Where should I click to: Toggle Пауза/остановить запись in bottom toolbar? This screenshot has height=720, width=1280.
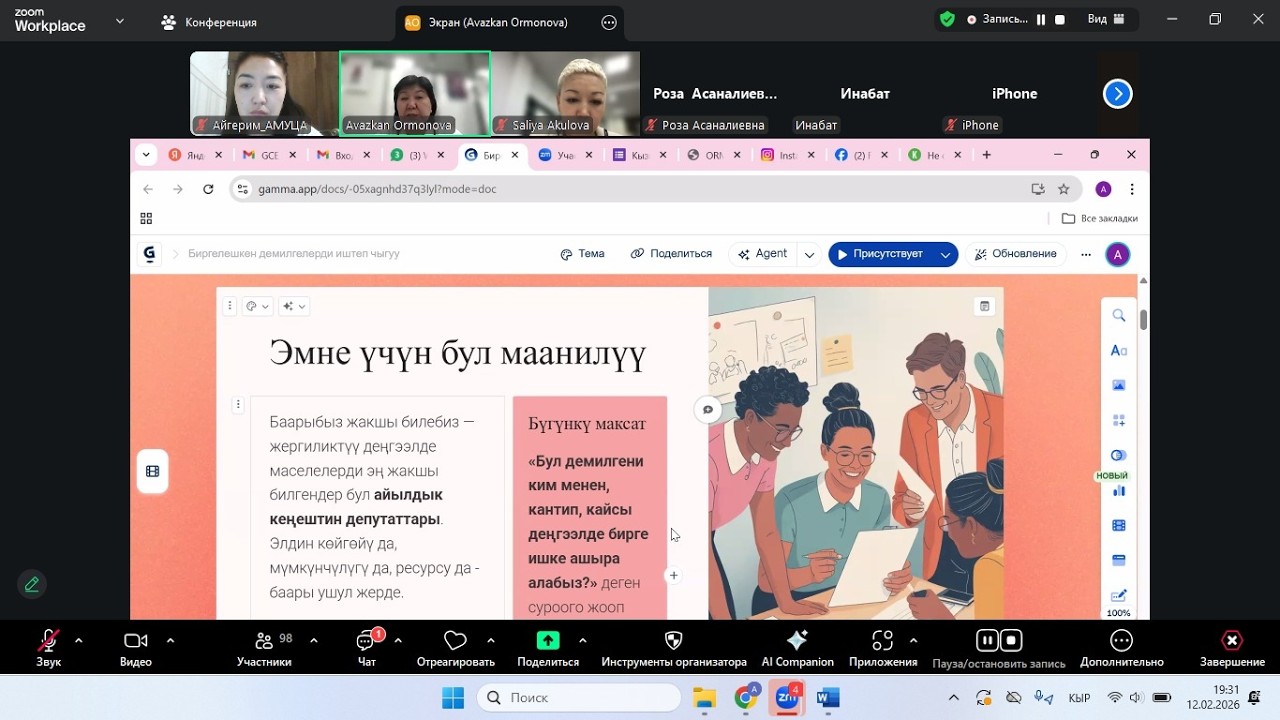click(998, 648)
